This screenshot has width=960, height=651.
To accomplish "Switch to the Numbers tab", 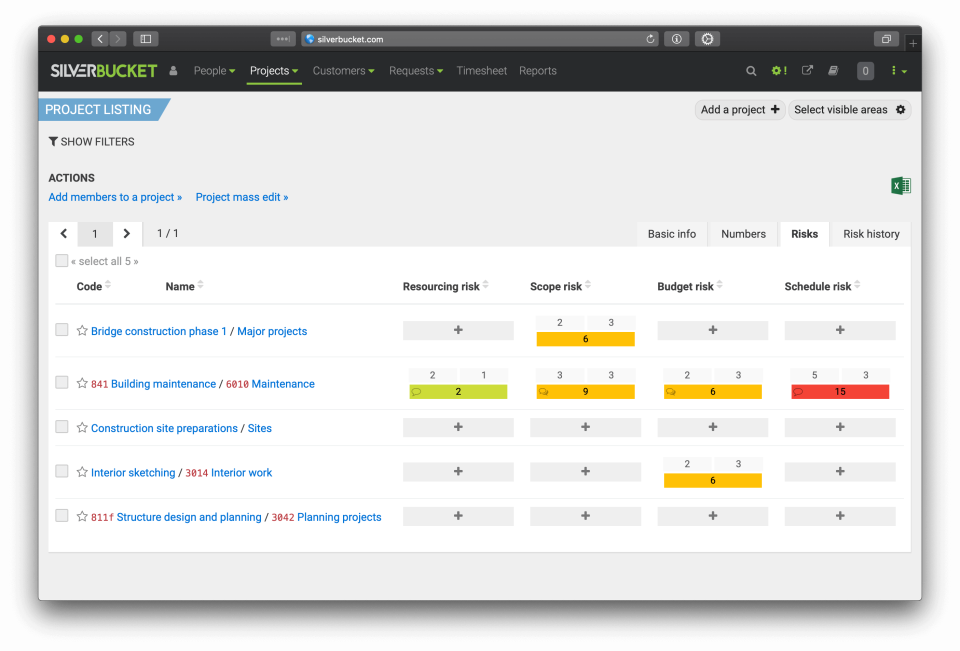I will click(x=742, y=233).
